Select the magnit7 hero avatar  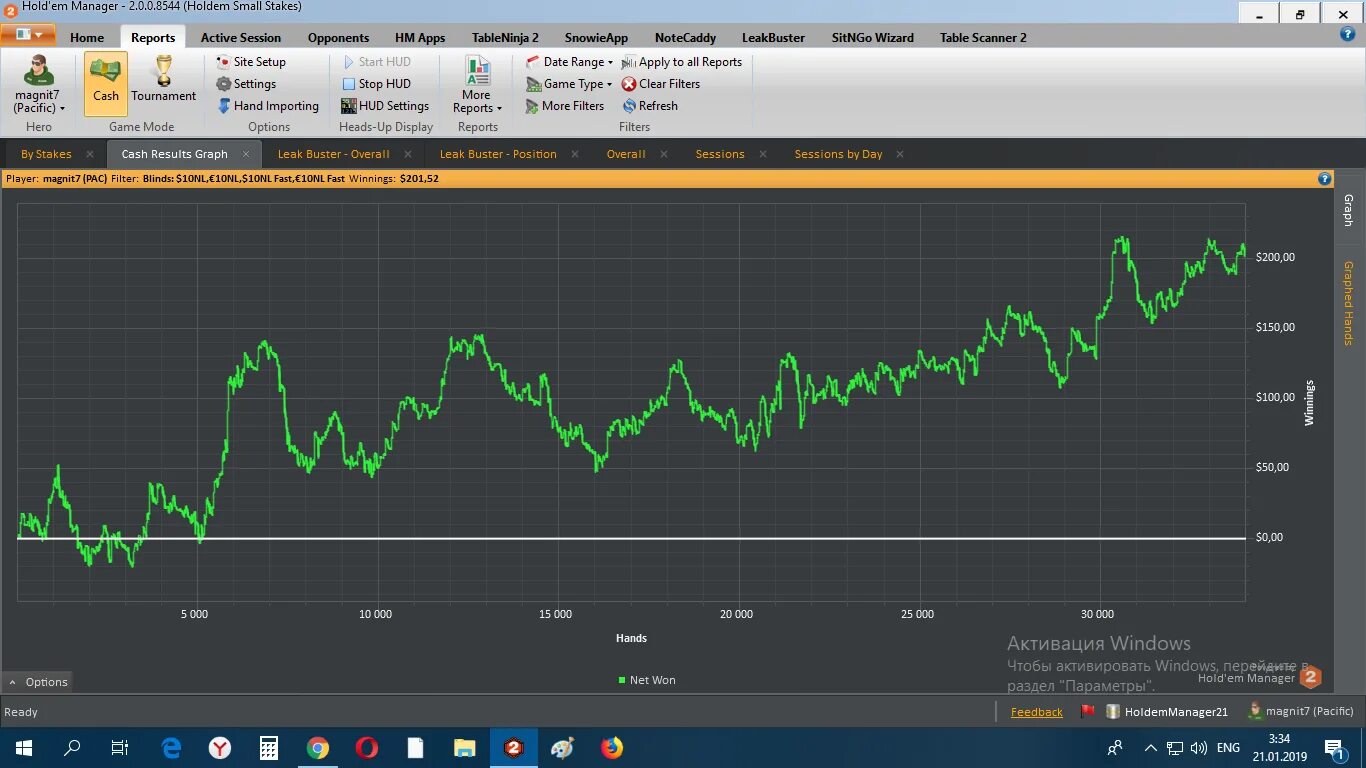point(38,71)
